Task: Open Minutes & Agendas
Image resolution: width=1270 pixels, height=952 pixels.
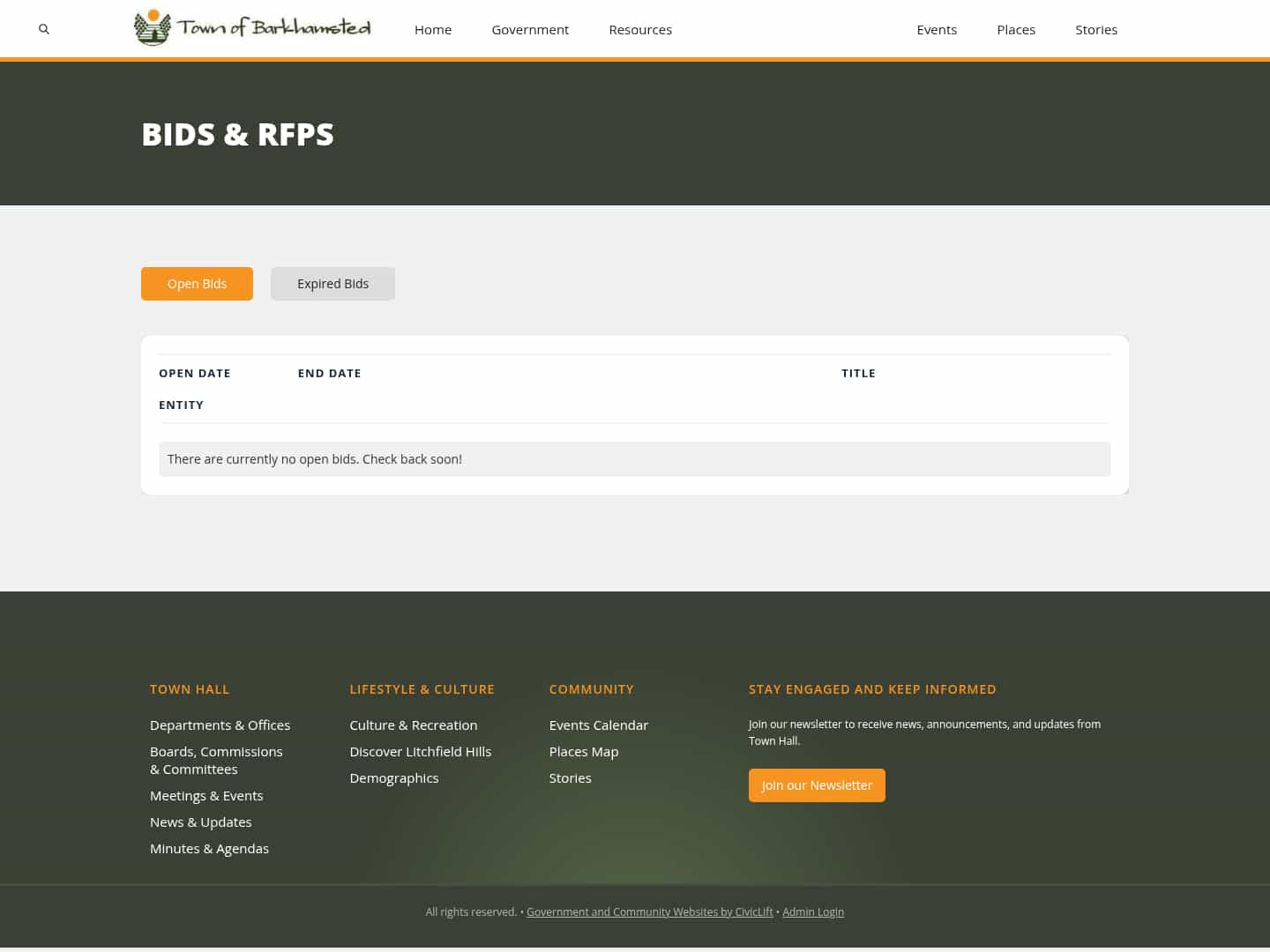Action: [209, 848]
